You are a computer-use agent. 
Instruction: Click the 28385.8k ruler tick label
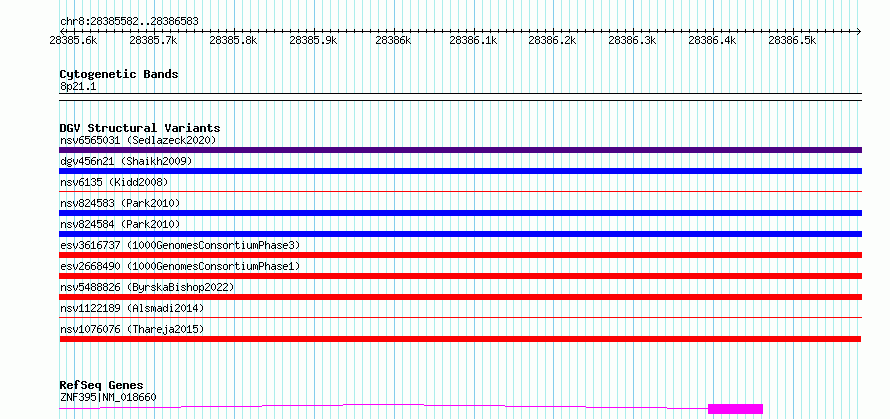234,40
